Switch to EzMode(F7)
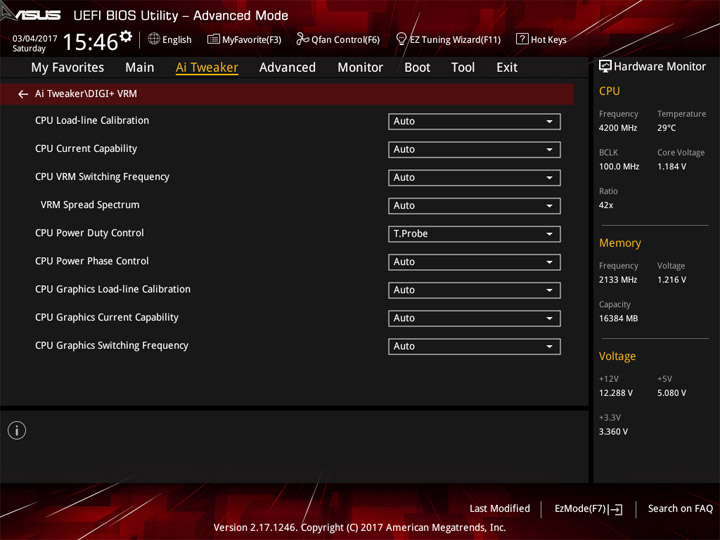This screenshot has height=540, width=720. pyautogui.click(x=581, y=509)
